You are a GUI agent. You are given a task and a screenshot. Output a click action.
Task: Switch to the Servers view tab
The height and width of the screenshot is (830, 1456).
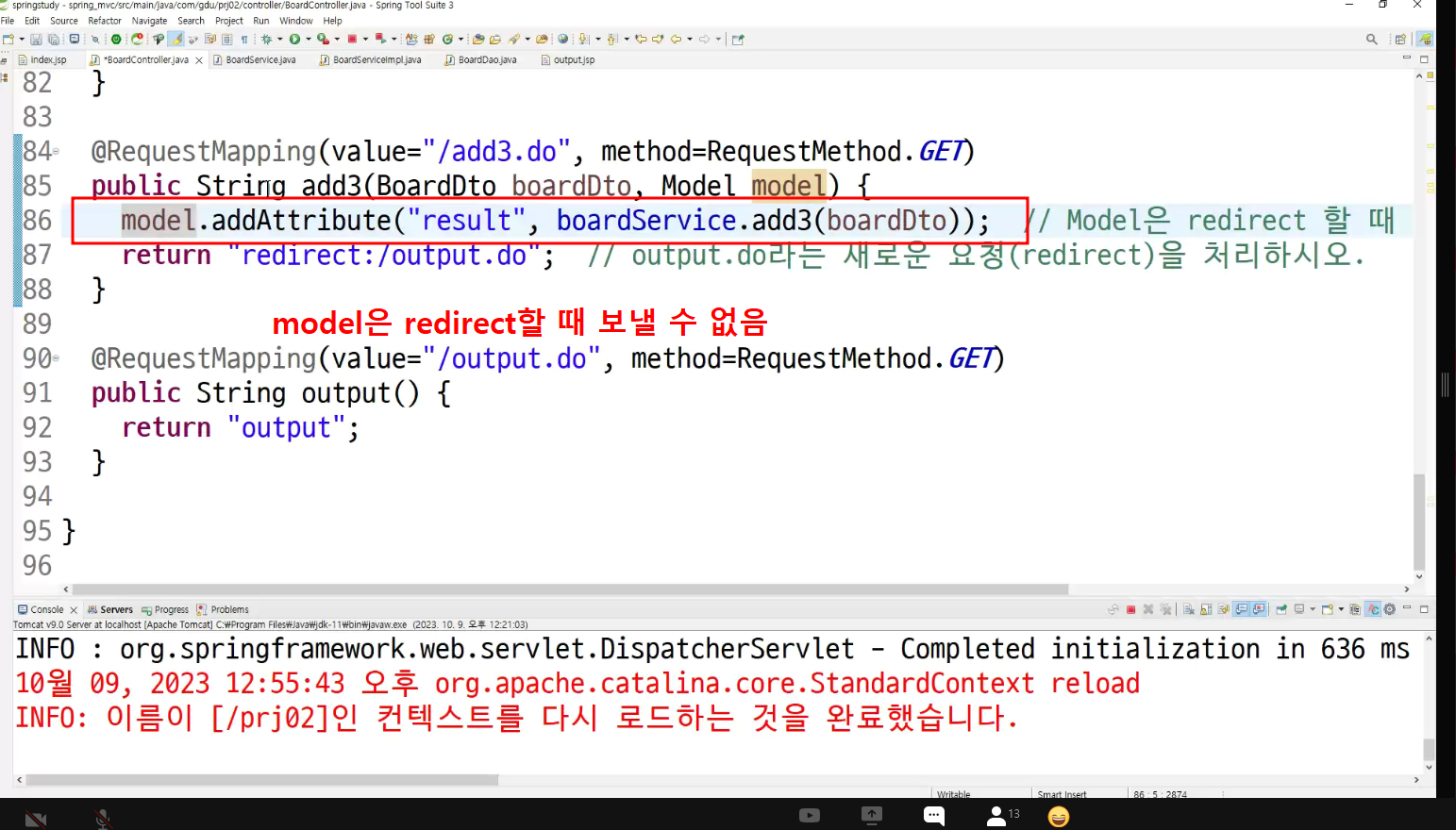tap(110, 609)
